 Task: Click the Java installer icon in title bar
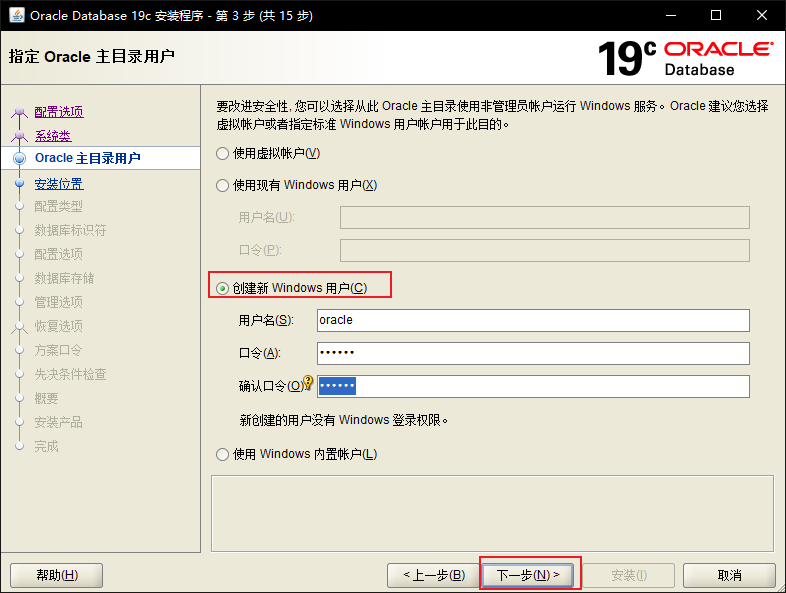[x=17, y=15]
